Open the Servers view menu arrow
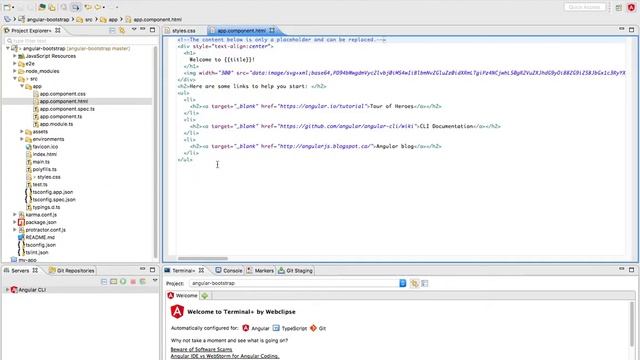640x360 pixels. point(155,280)
